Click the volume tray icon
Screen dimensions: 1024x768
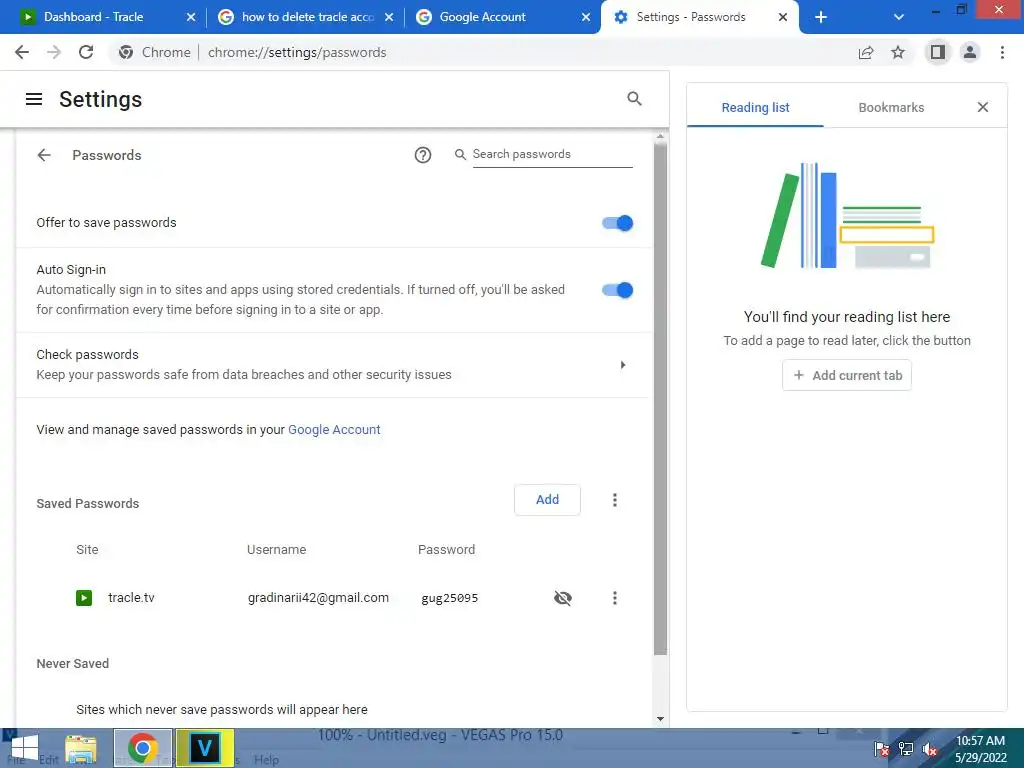point(929,749)
